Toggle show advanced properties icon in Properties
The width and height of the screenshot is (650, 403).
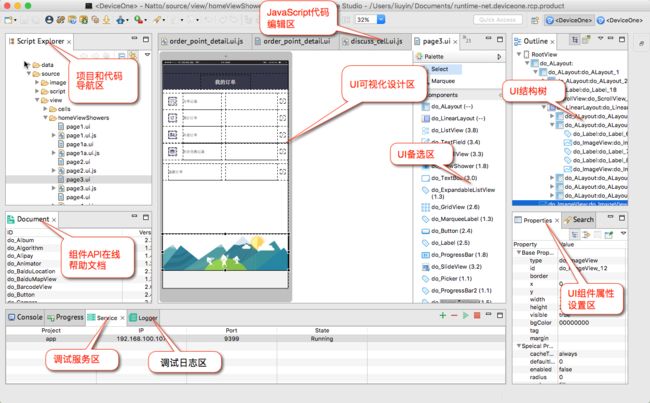[x=586, y=235]
